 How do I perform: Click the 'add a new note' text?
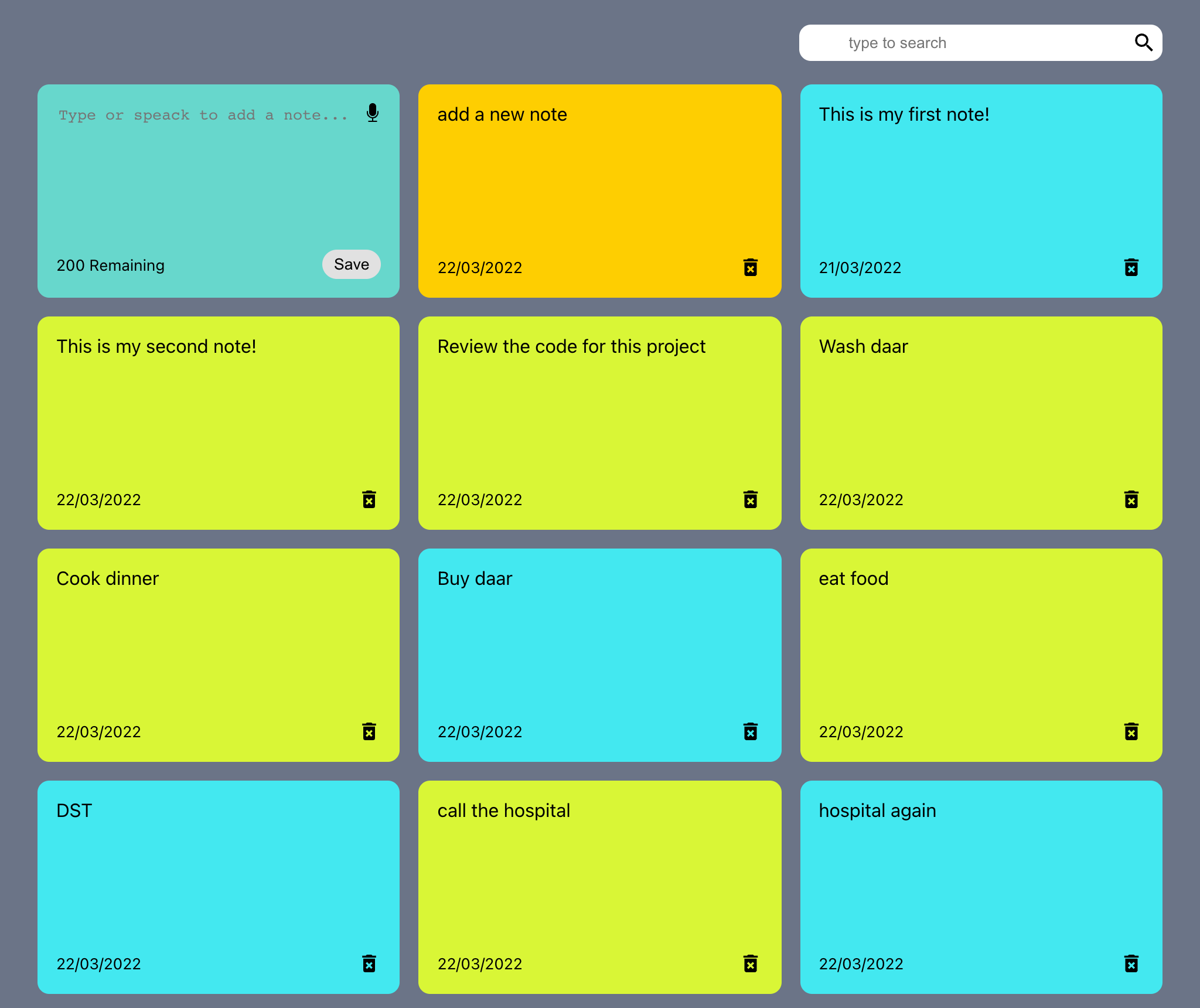502,114
